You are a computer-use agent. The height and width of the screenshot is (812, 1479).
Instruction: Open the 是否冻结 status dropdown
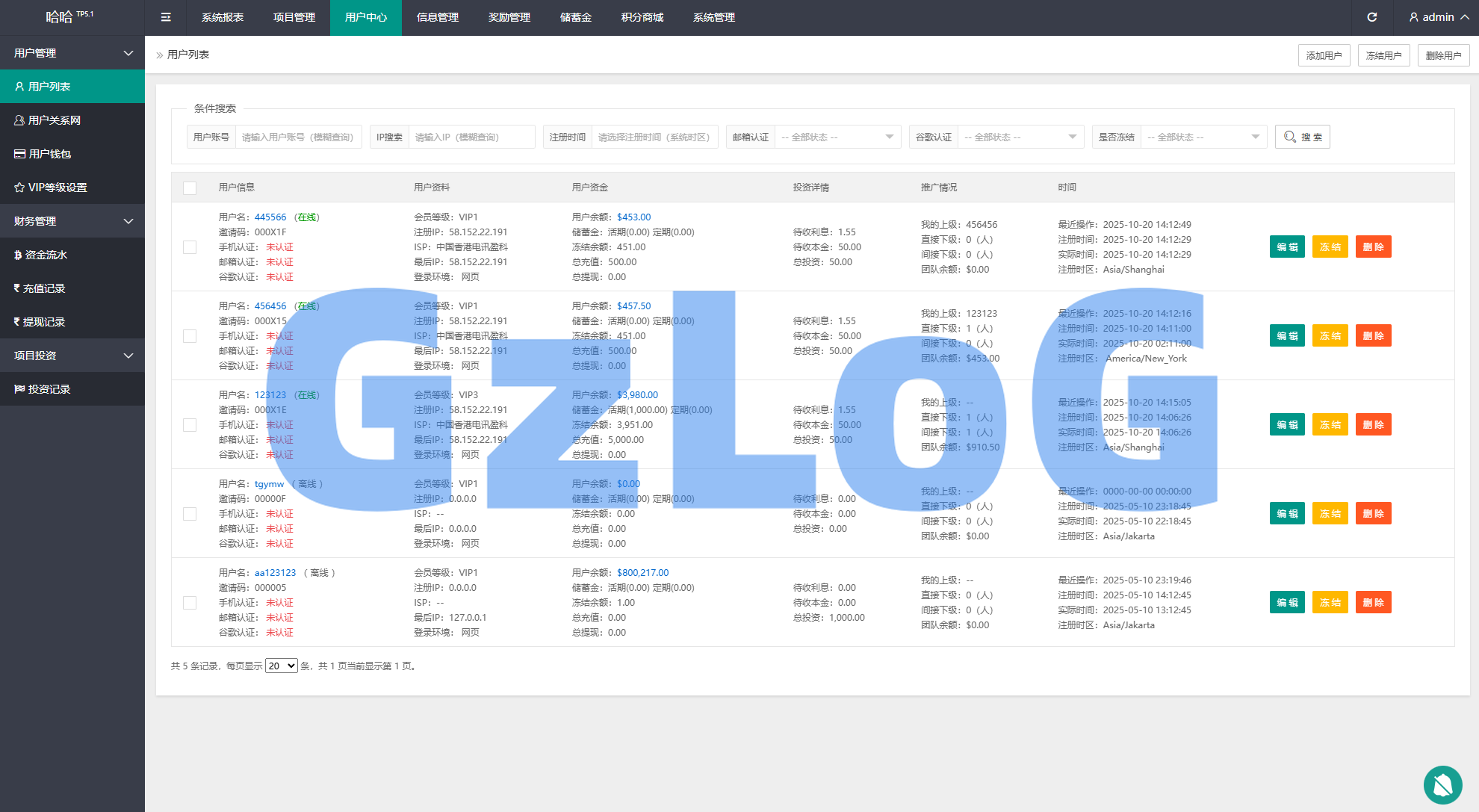pyautogui.click(x=1203, y=137)
